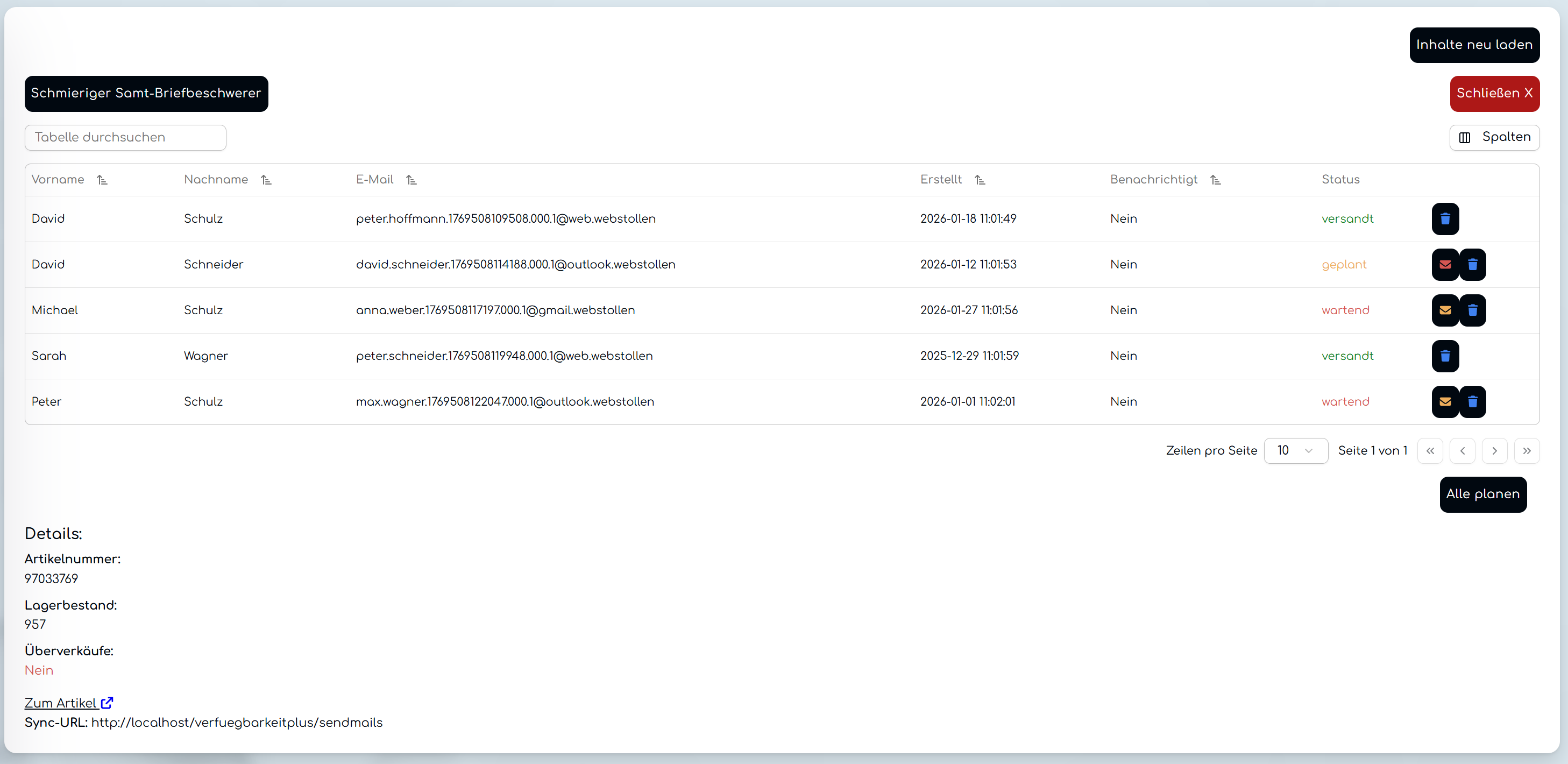Click the mail icon in David Schneider's row
Viewport: 1568px width, 764px height.
pos(1444,264)
